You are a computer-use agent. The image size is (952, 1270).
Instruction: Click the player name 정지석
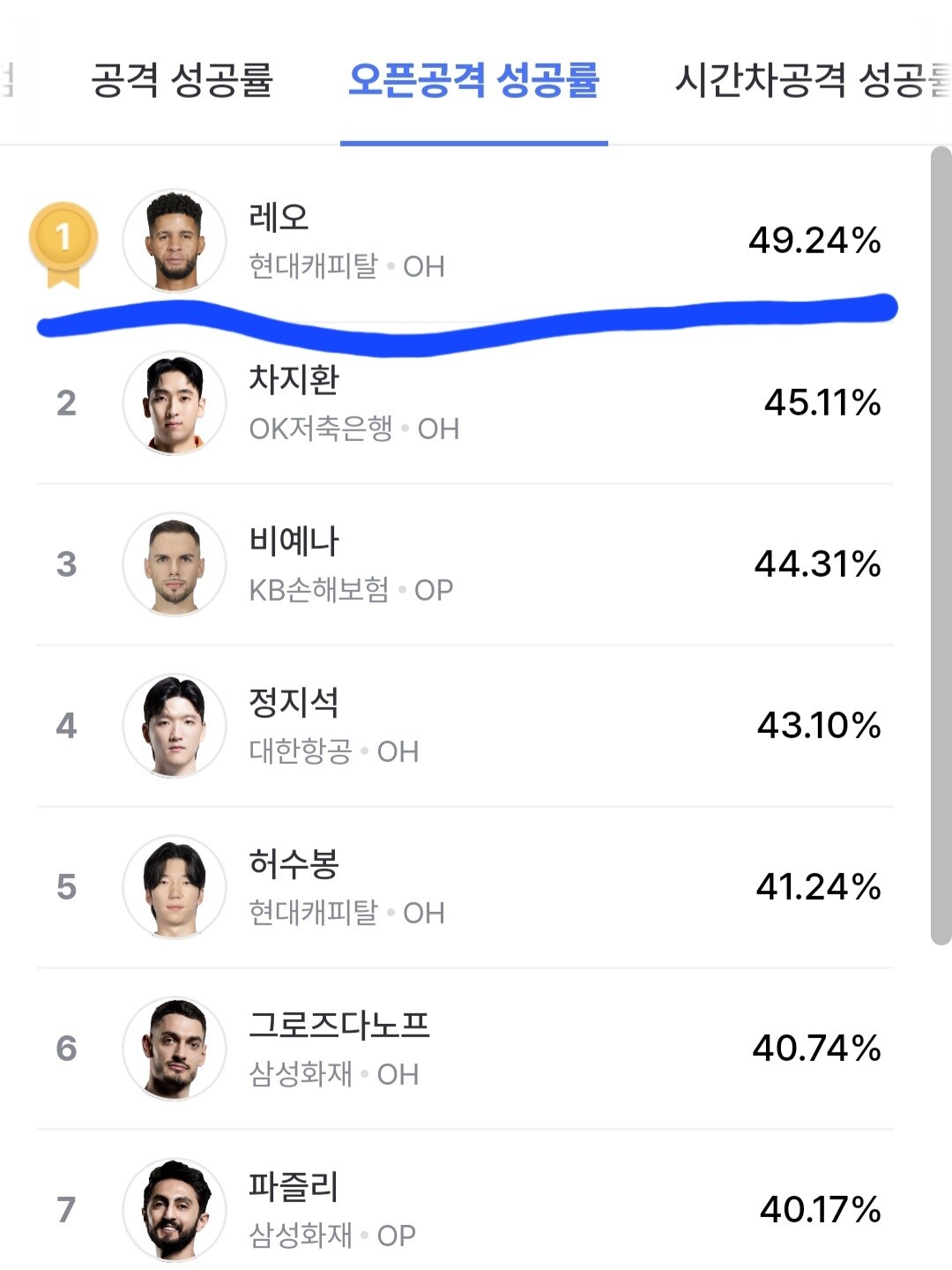pos(294,702)
